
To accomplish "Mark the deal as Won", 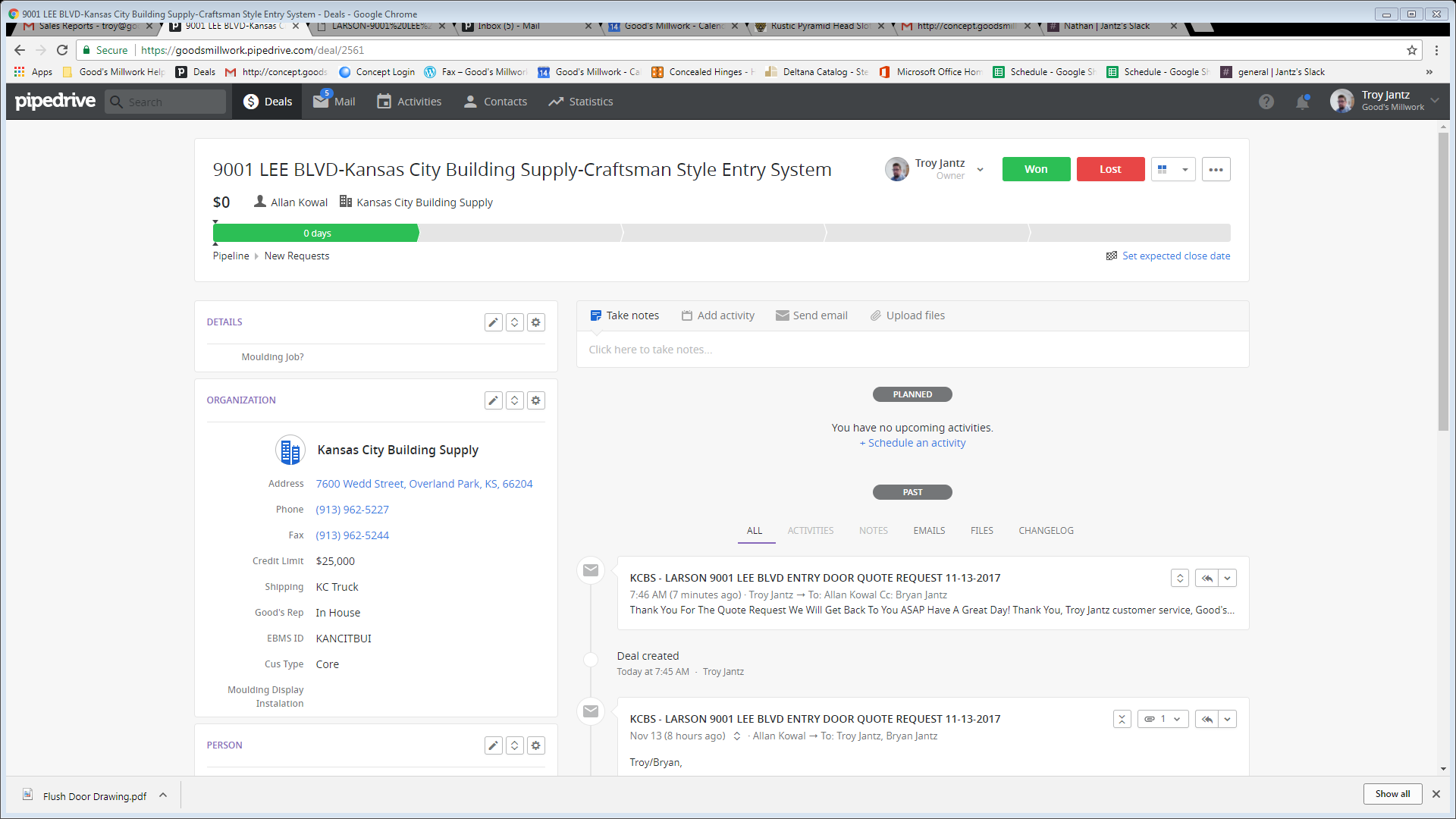I will click(x=1036, y=169).
